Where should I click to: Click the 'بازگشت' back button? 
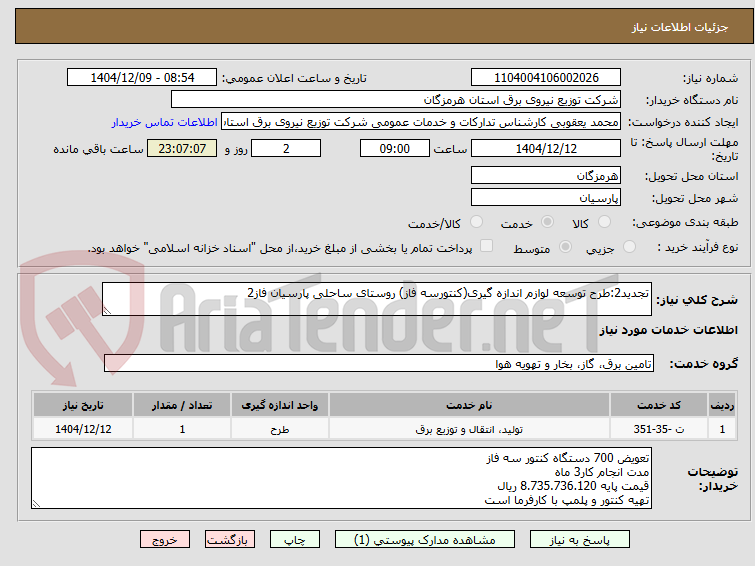(x=230, y=540)
